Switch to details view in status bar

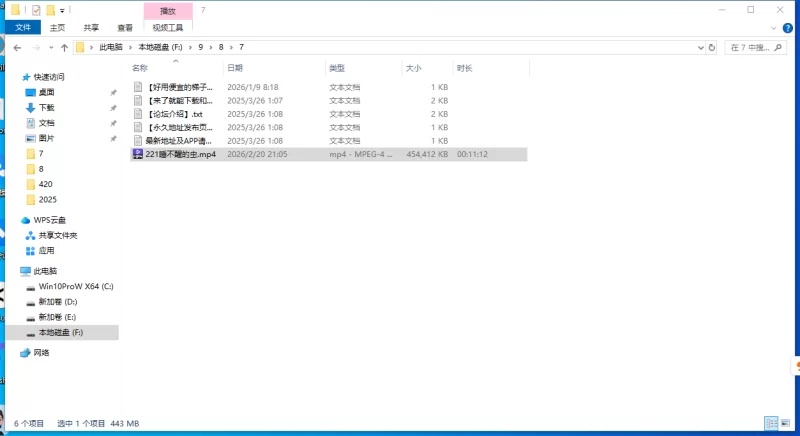tap(771, 423)
